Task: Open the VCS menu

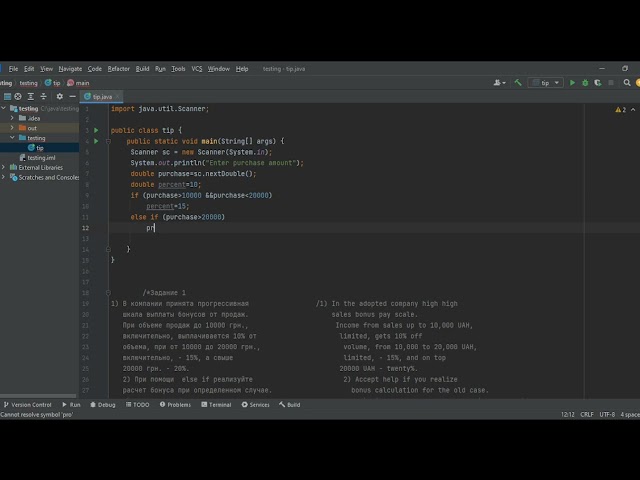Action: tap(197, 69)
